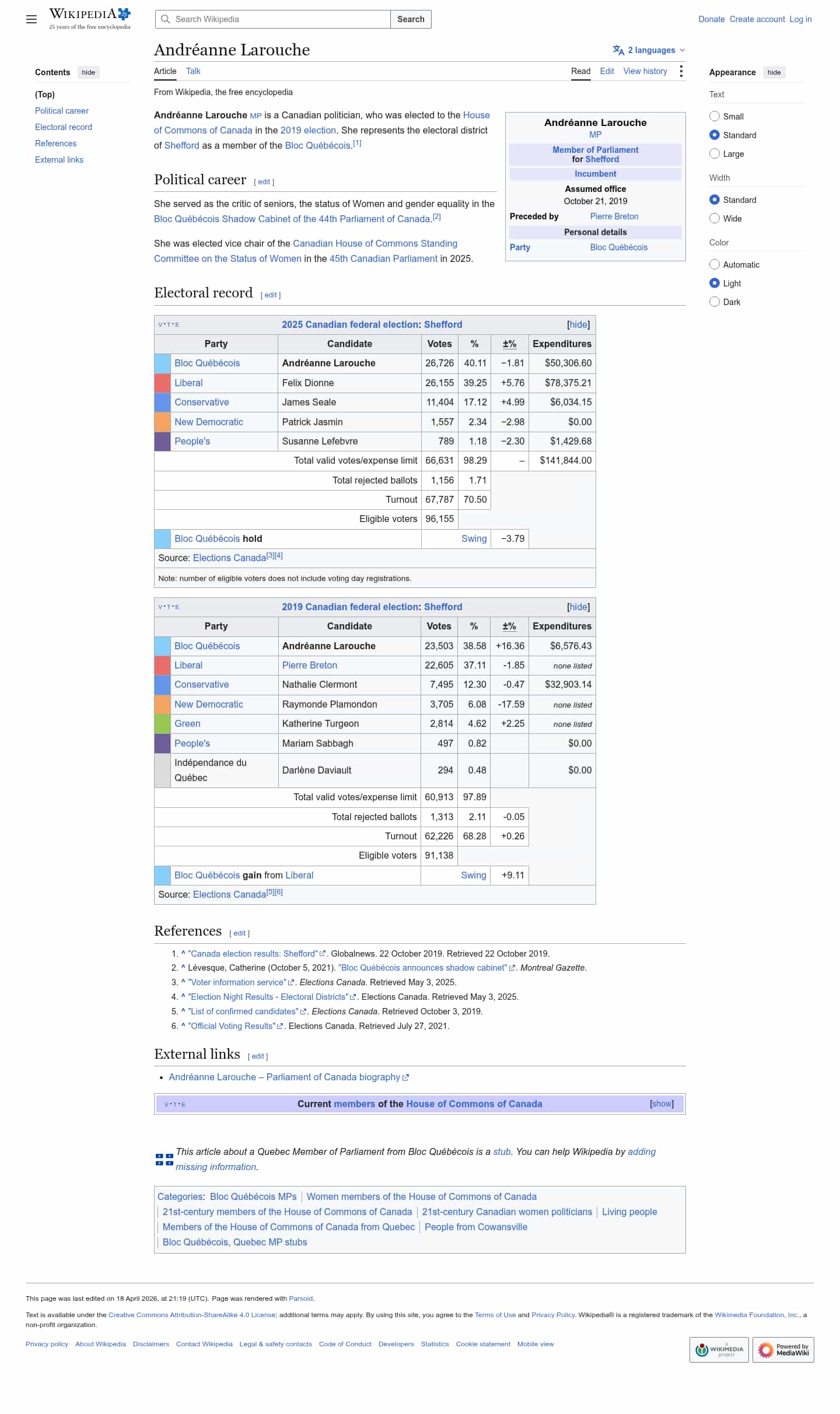Click the Search button
The image size is (840, 1414).
point(411,19)
